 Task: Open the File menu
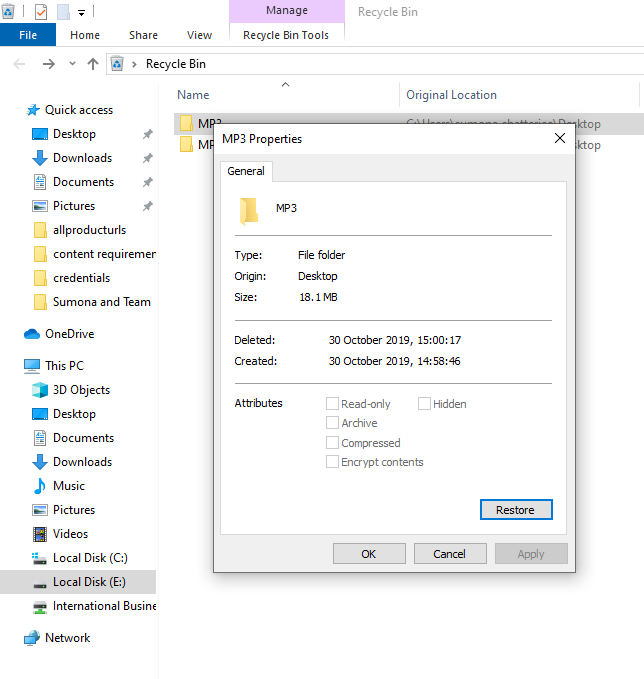point(28,35)
